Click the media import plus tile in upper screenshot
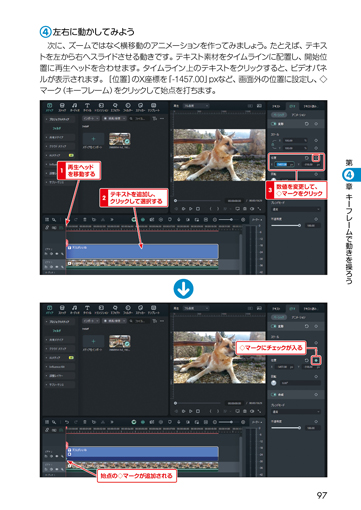This screenshot has height=510, width=361. tap(93, 139)
